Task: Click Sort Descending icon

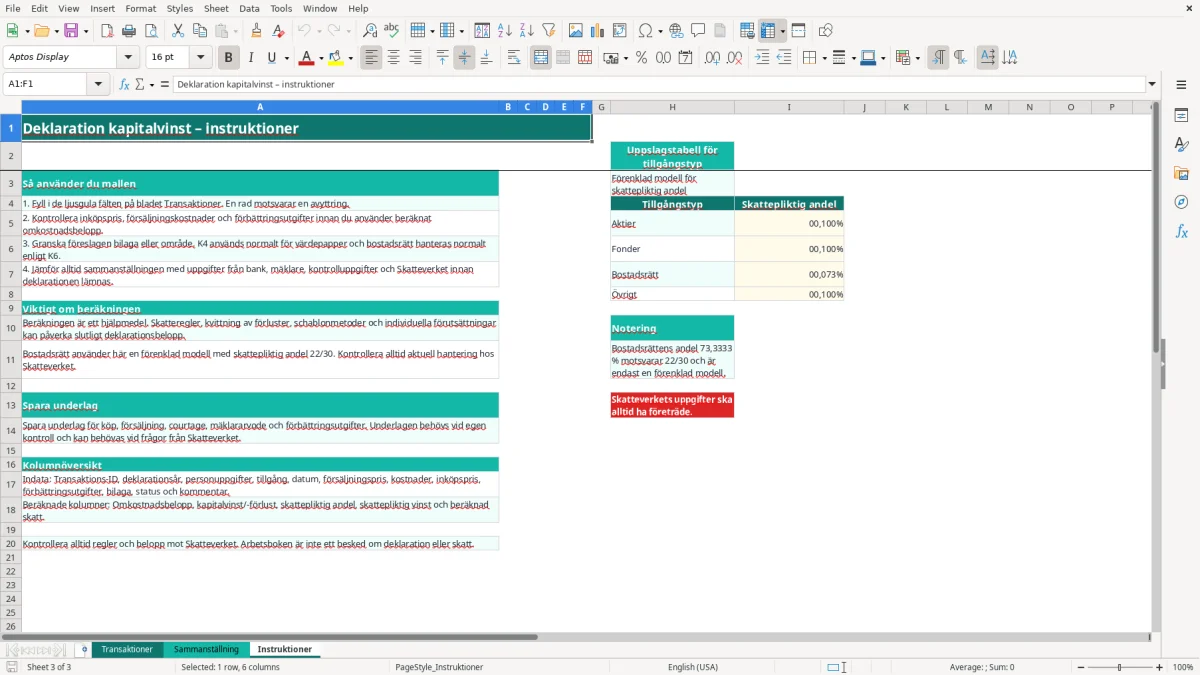Action: click(527, 31)
